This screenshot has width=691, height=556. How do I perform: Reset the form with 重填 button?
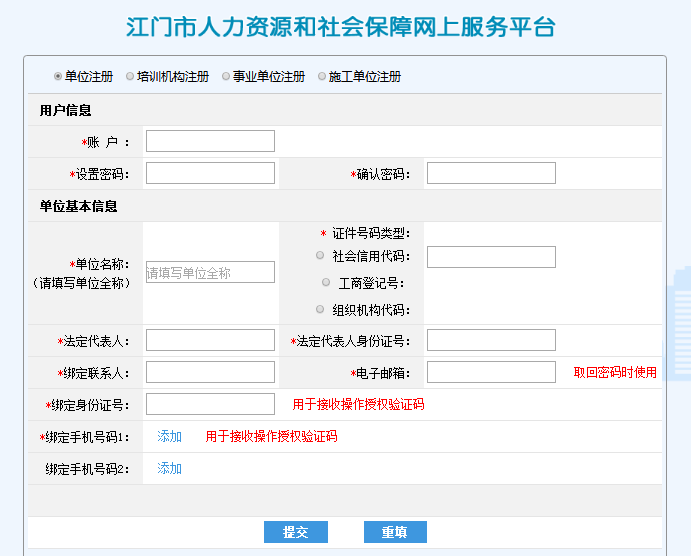(395, 532)
